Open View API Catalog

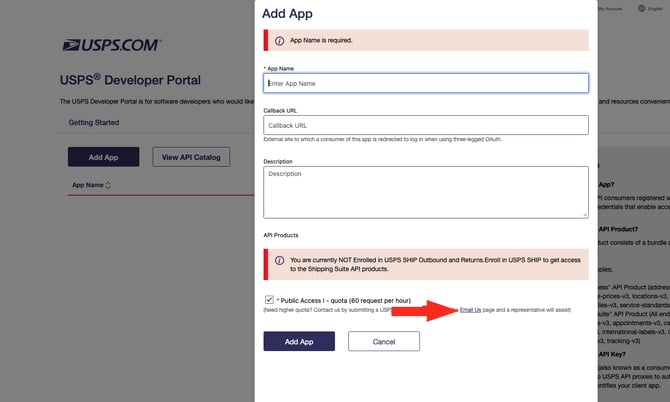[192, 157]
